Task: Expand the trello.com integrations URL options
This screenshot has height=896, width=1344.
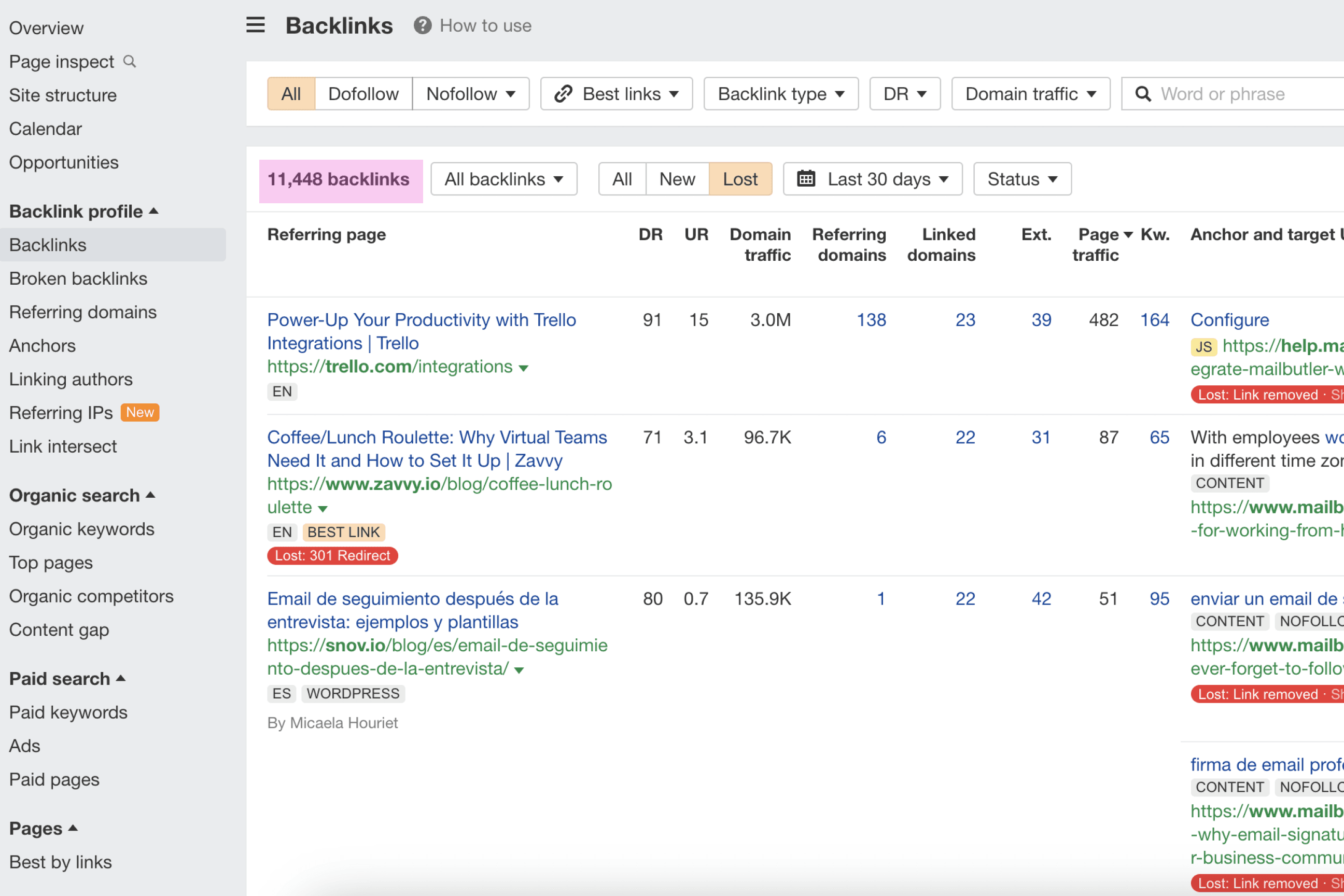Action: pos(523,368)
